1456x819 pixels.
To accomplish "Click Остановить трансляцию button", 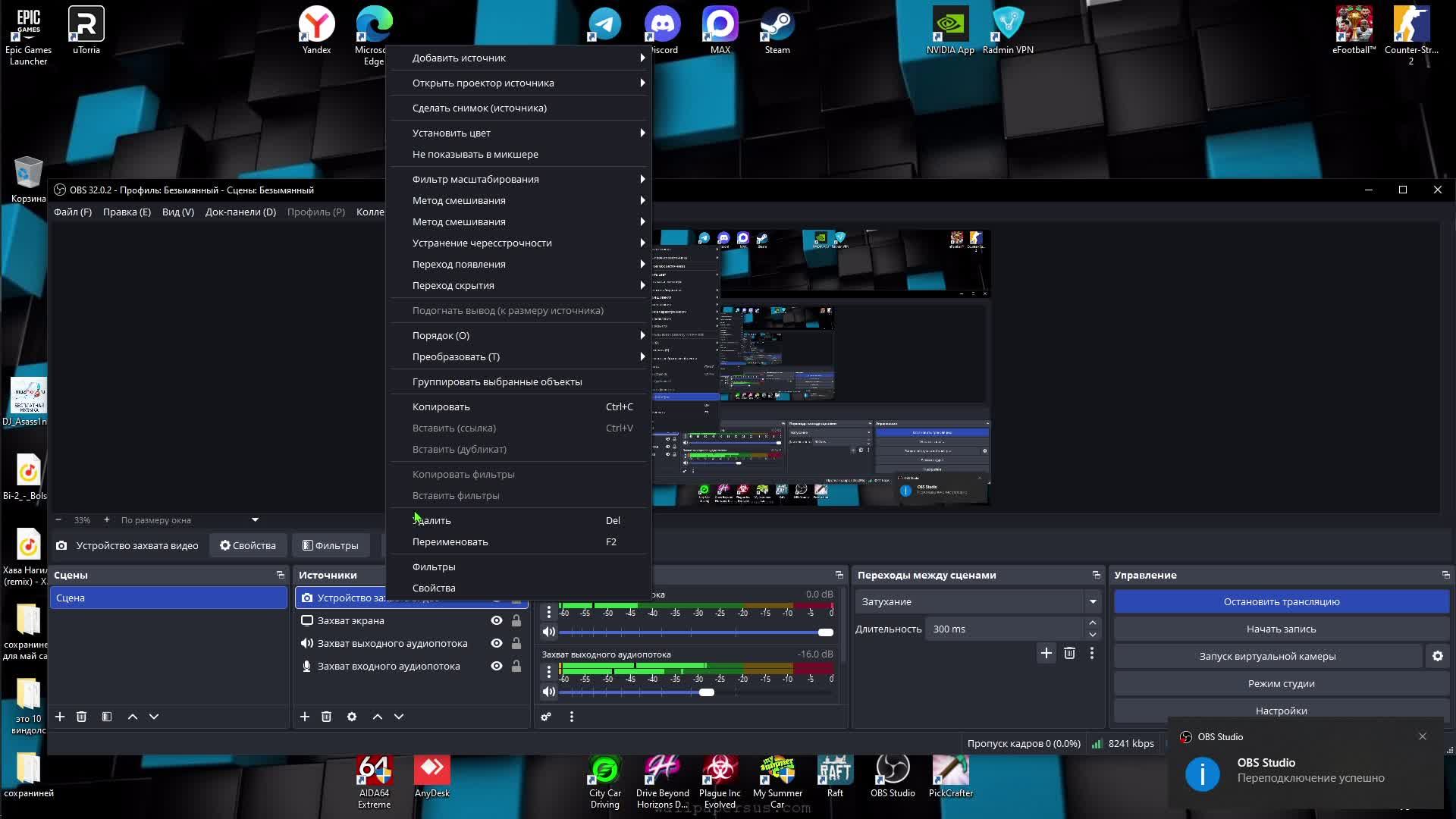I will [x=1282, y=601].
